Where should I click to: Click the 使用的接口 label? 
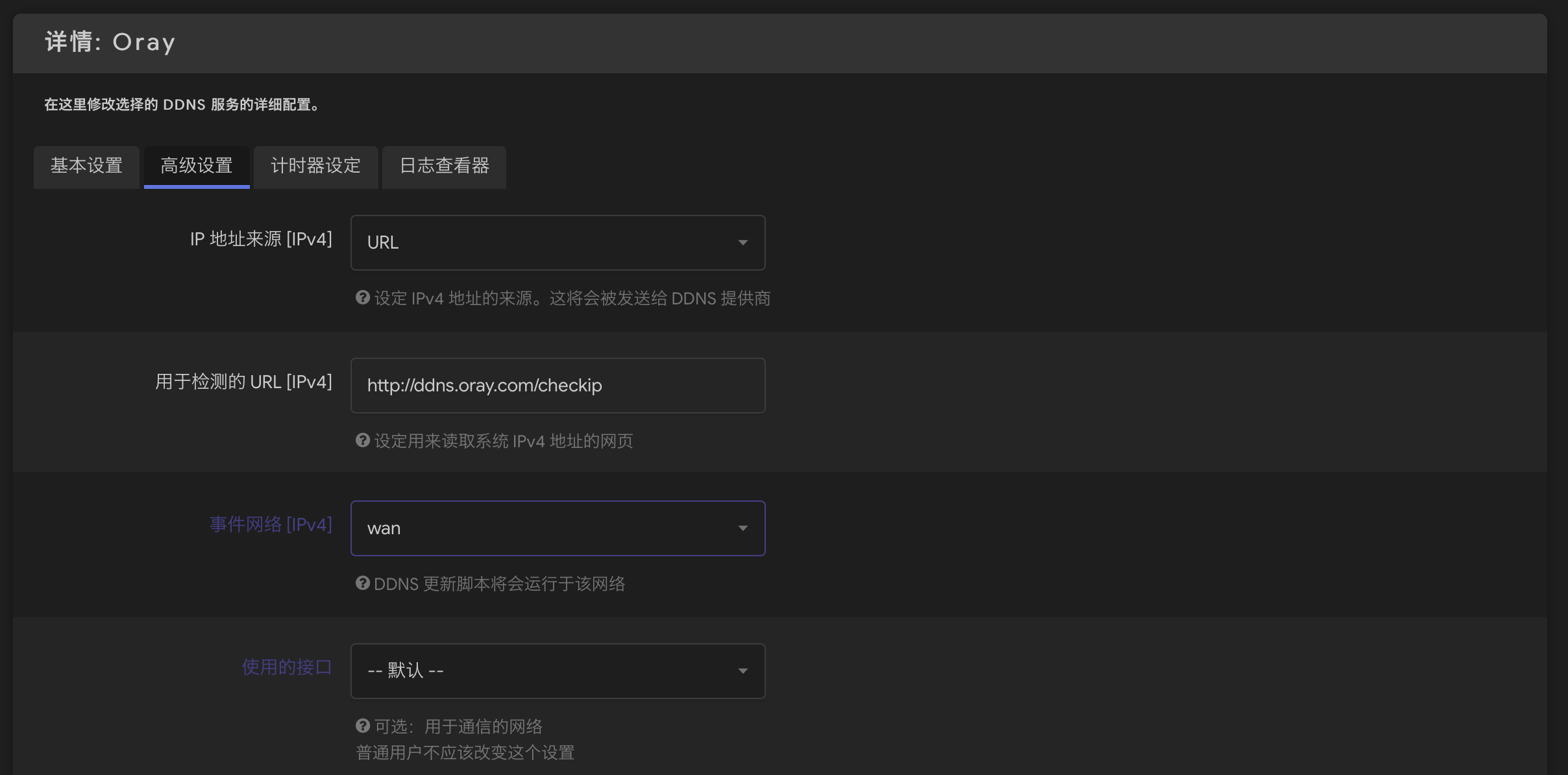pos(287,667)
